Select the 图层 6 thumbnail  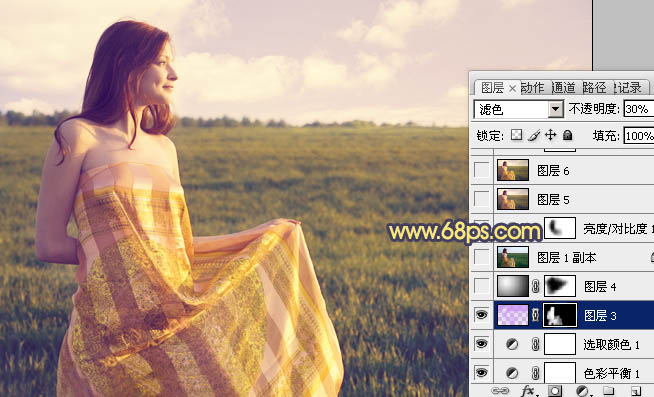pyautogui.click(x=513, y=170)
